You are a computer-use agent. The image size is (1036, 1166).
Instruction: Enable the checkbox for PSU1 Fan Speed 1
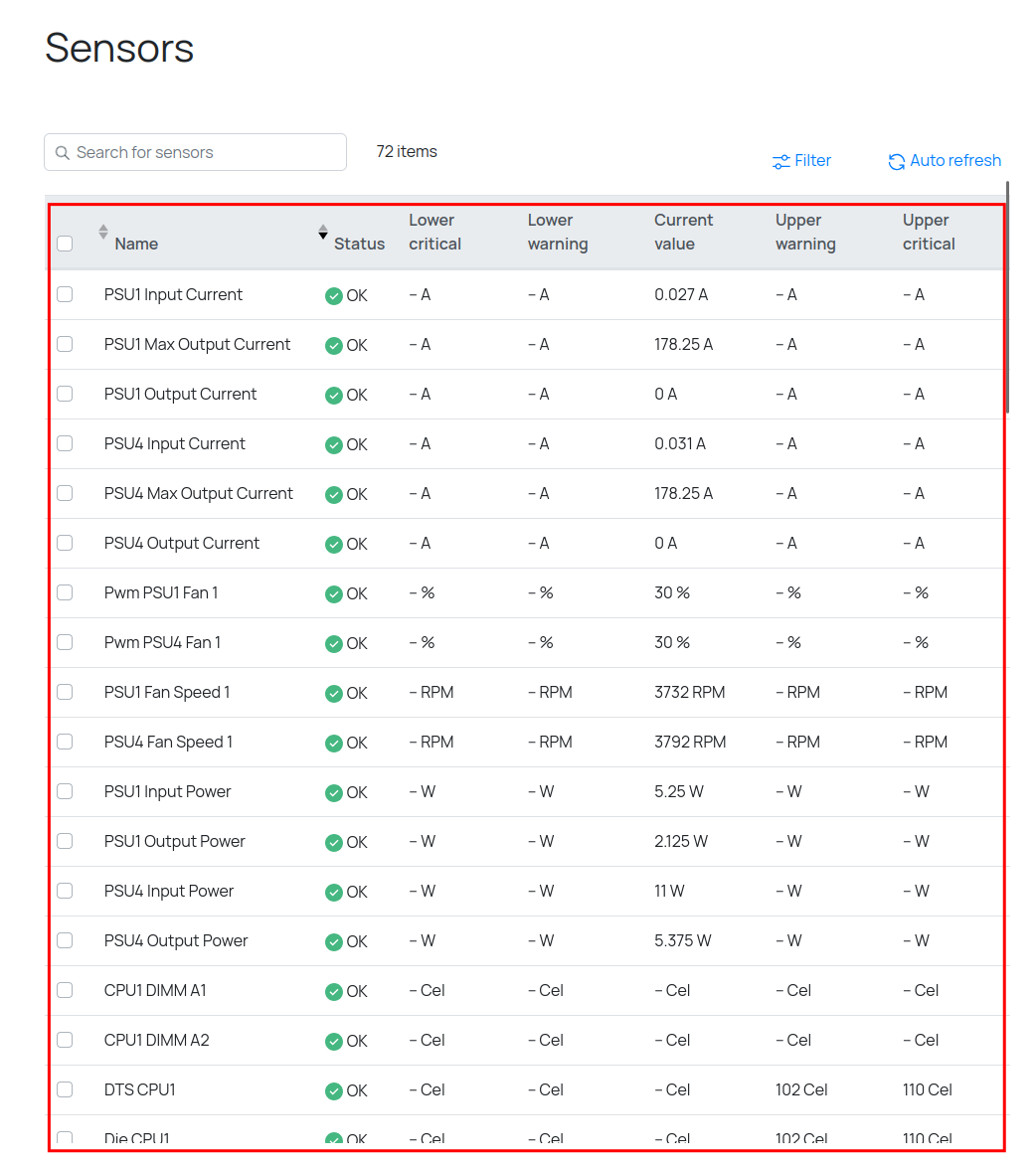click(65, 692)
